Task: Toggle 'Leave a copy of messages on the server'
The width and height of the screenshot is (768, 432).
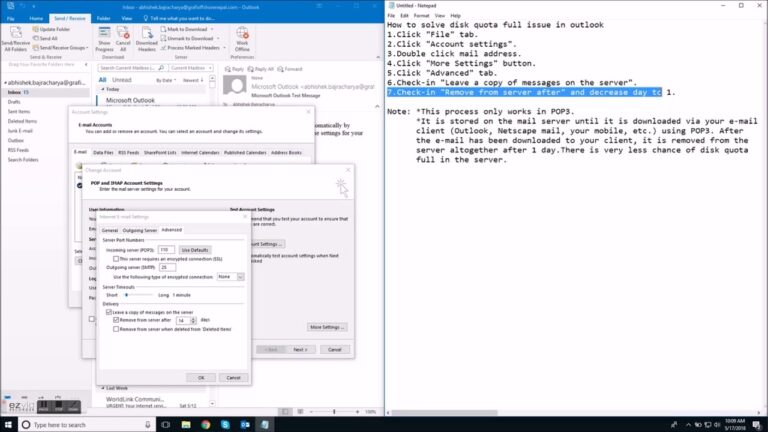Action: [109, 312]
